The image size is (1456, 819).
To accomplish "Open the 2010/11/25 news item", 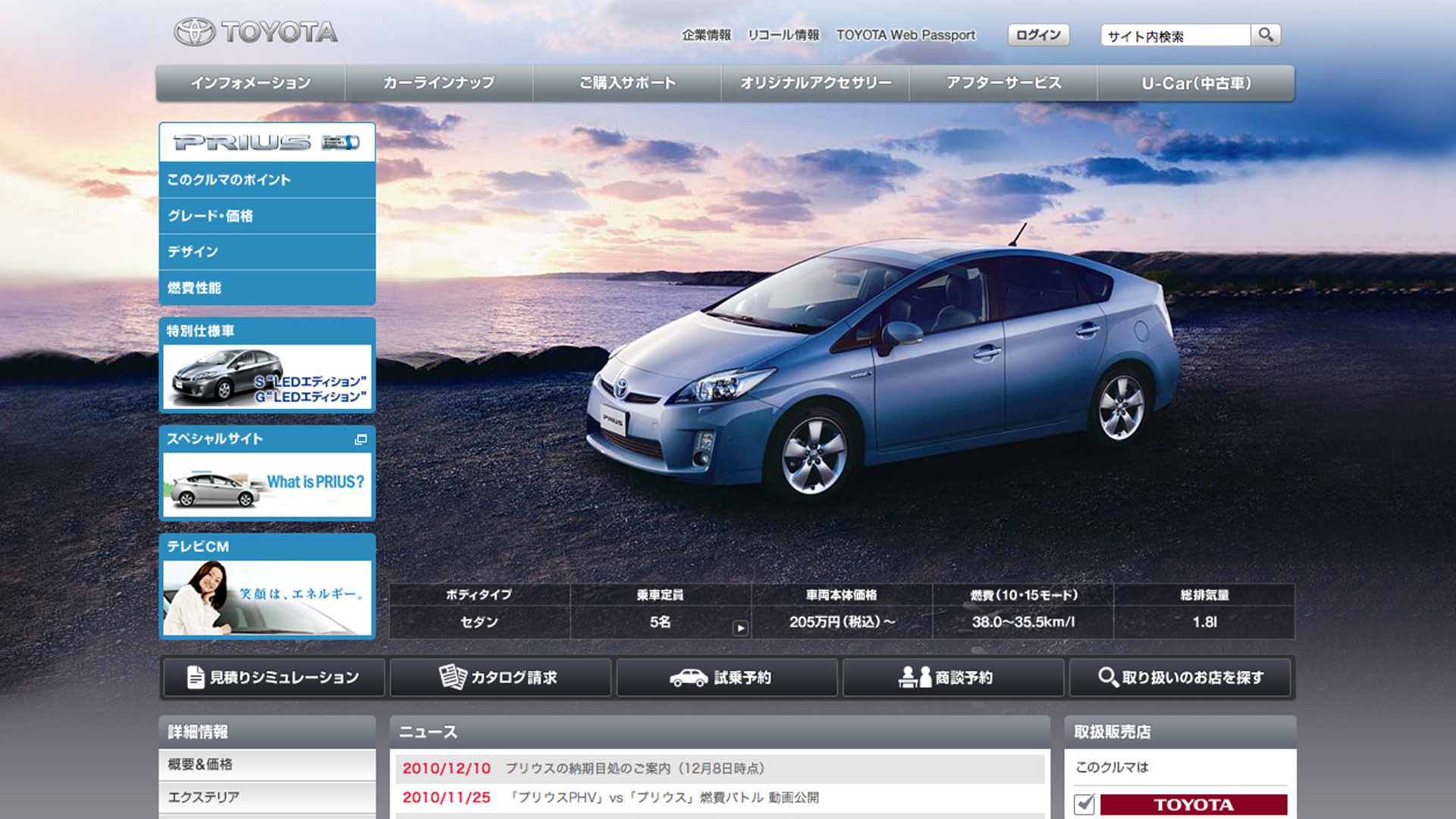I will pos(719,798).
